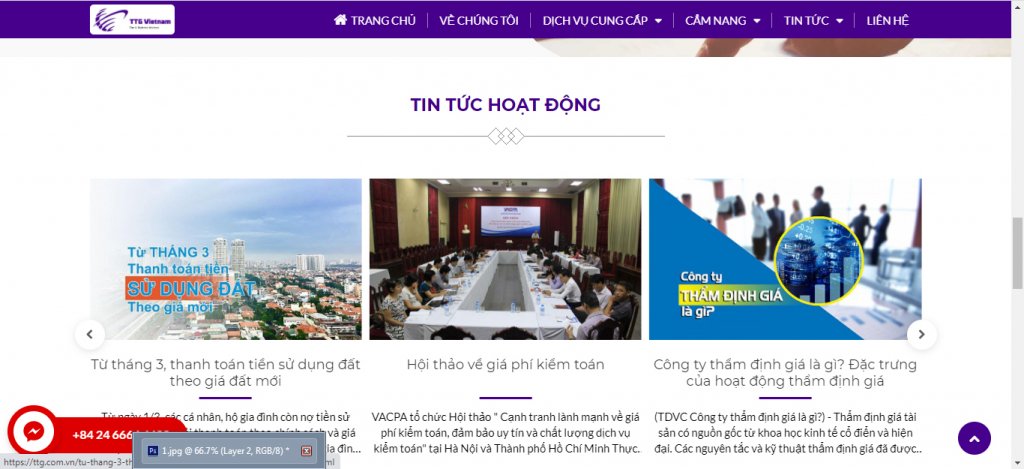
Task: Open the LIÊN HỆ menu item
Action: pyautogui.click(x=888, y=20)
